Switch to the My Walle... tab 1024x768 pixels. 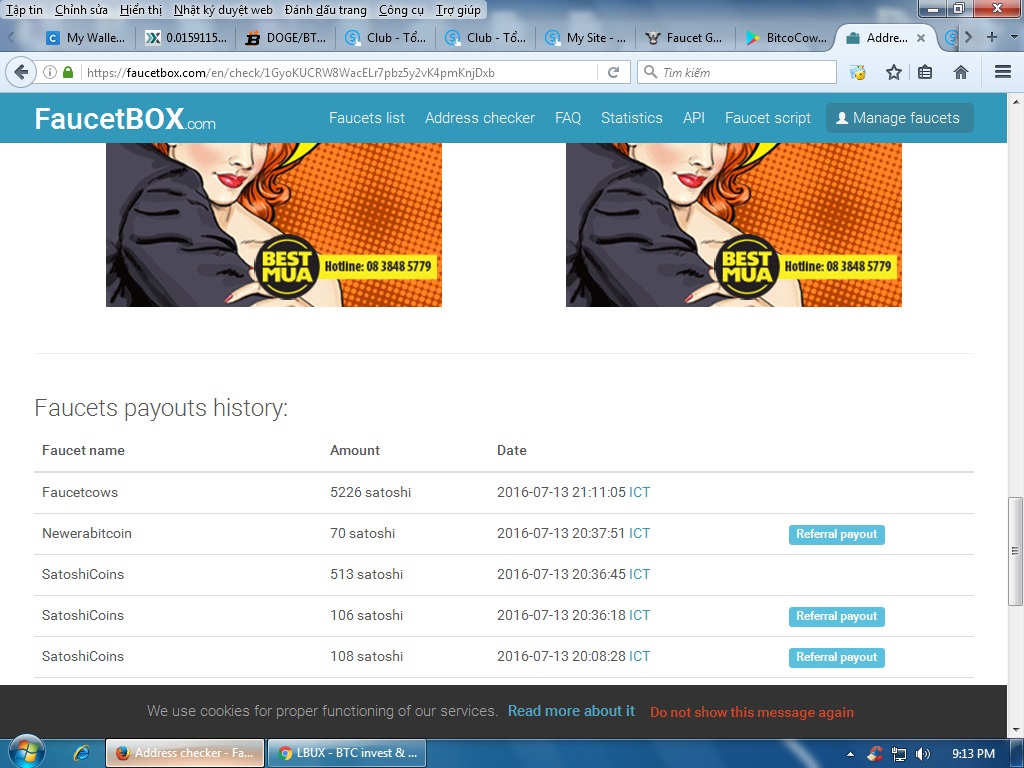[86, 38]
